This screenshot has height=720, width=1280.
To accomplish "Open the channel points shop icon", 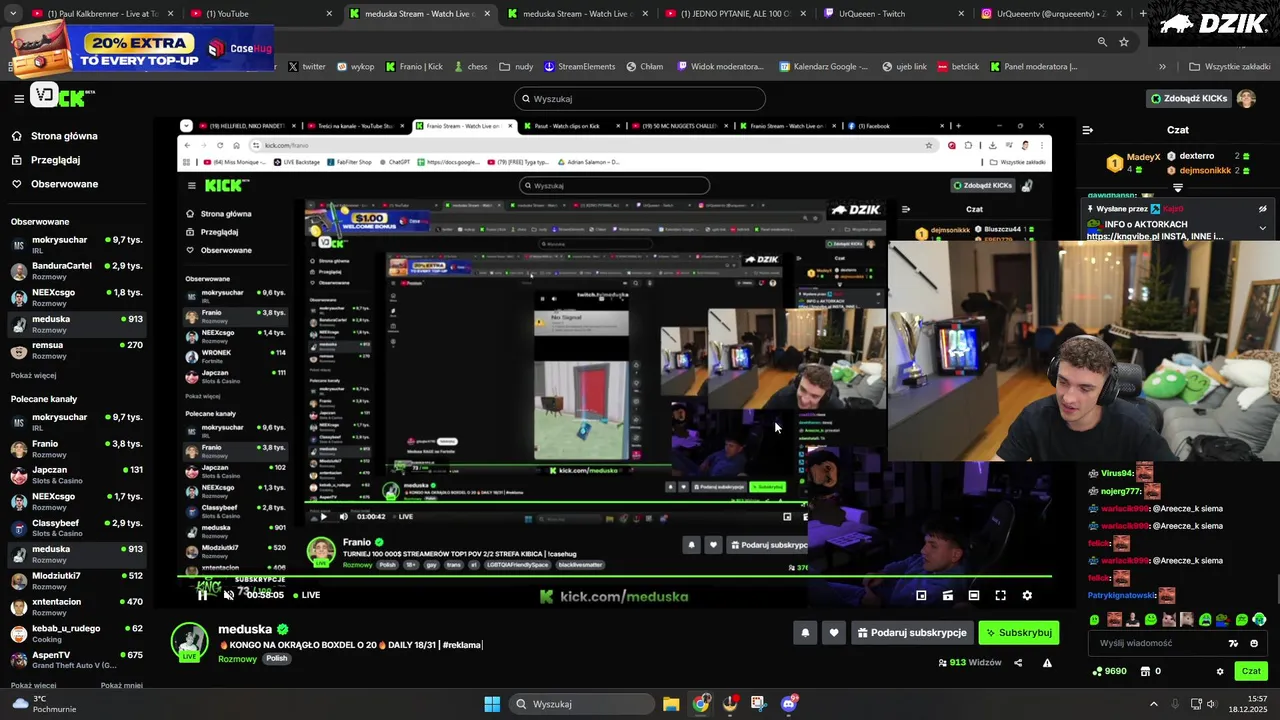I will (1145, 671).
